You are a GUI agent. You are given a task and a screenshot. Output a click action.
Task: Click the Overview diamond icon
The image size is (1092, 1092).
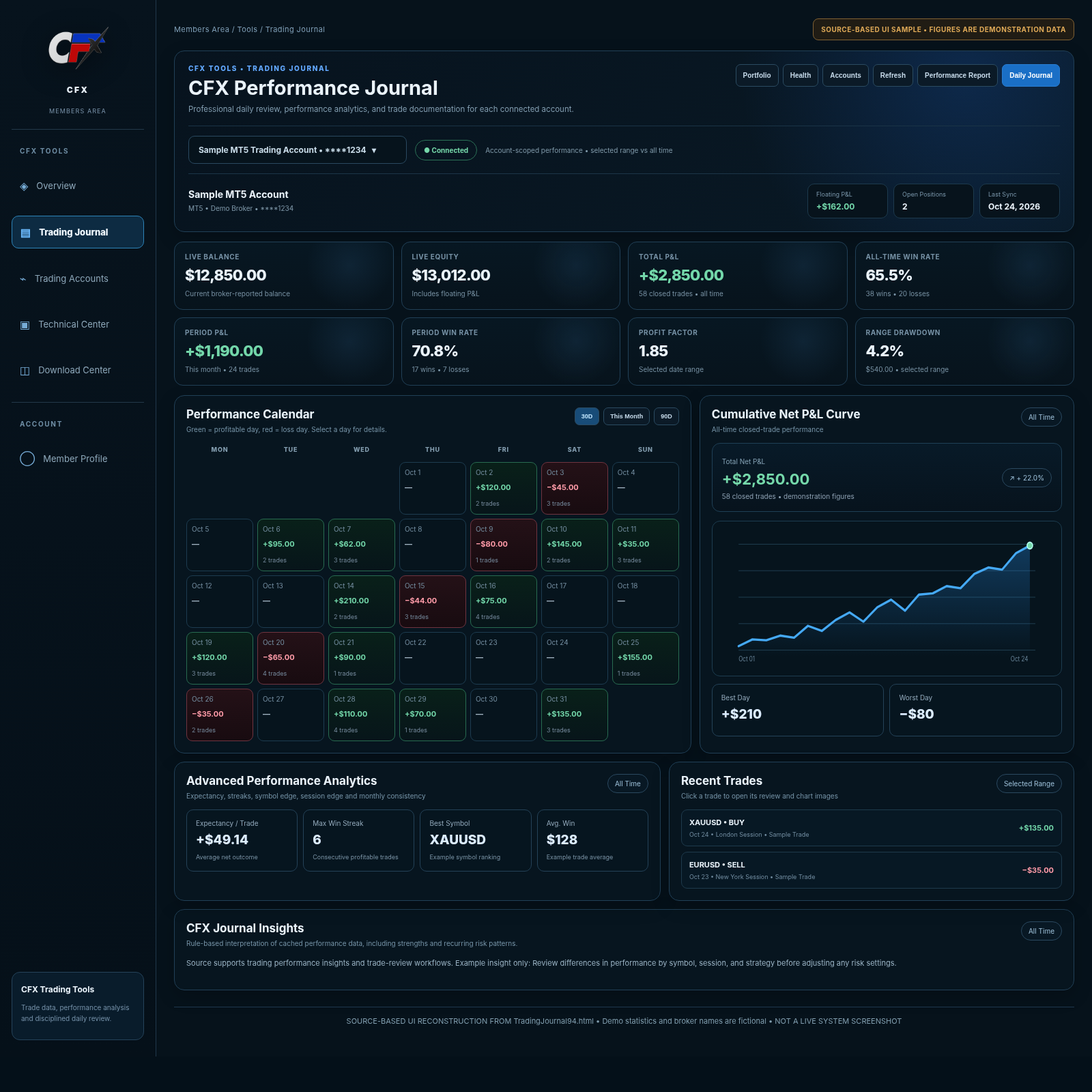[x=25, y=186]
